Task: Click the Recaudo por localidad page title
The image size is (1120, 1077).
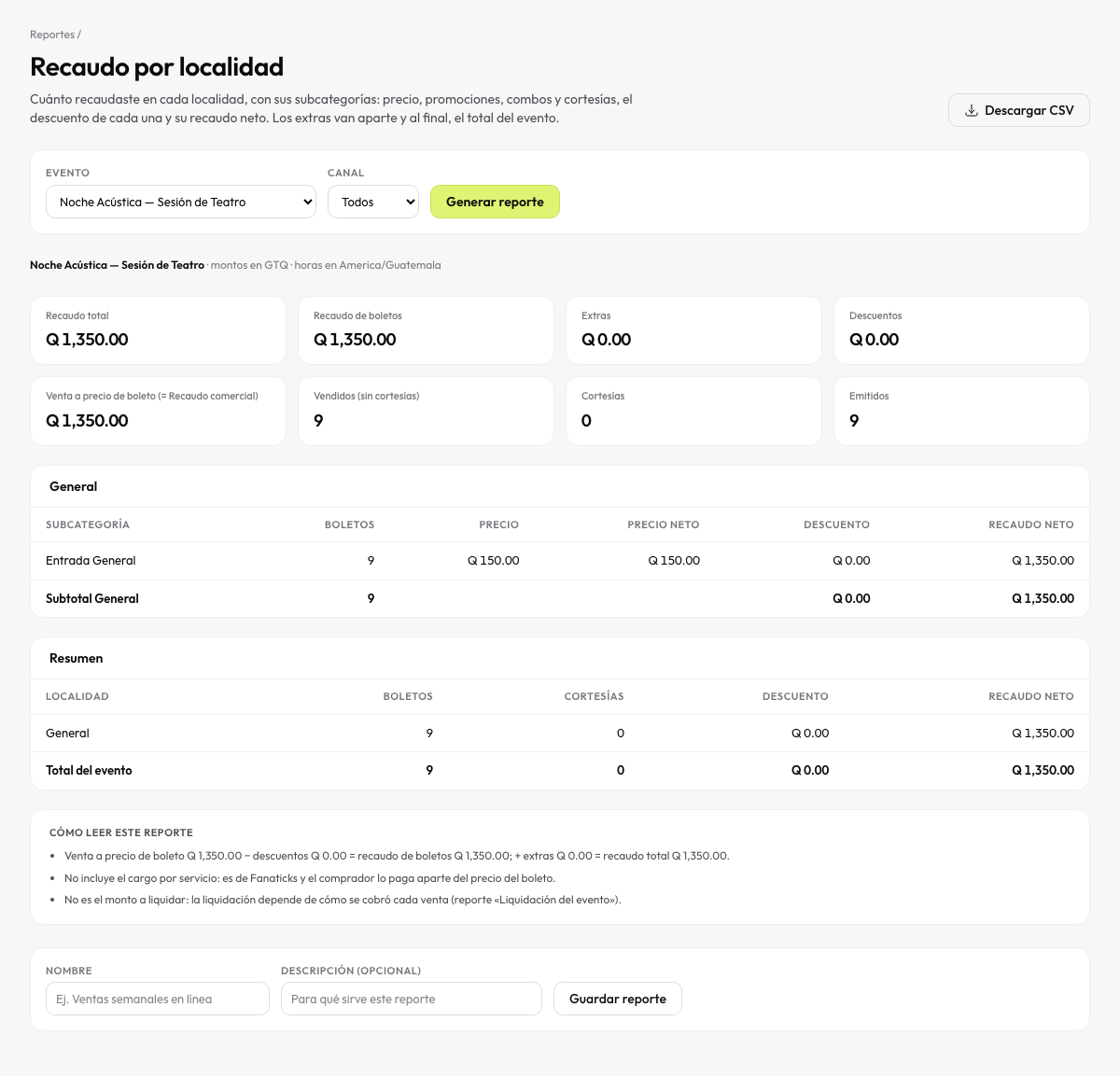Action: (157, 67)
